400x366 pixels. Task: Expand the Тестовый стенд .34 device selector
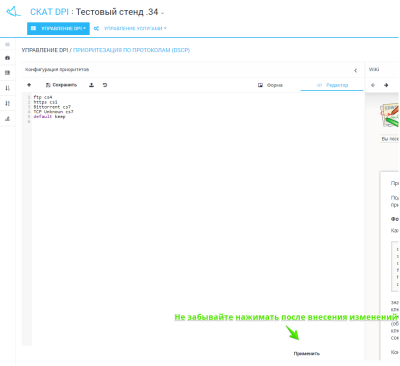tap(120, 12)
